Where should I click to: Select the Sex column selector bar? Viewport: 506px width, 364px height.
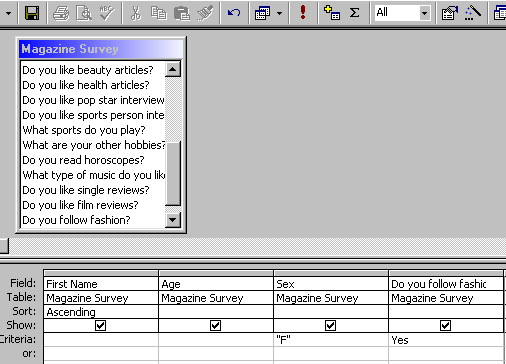331,273
